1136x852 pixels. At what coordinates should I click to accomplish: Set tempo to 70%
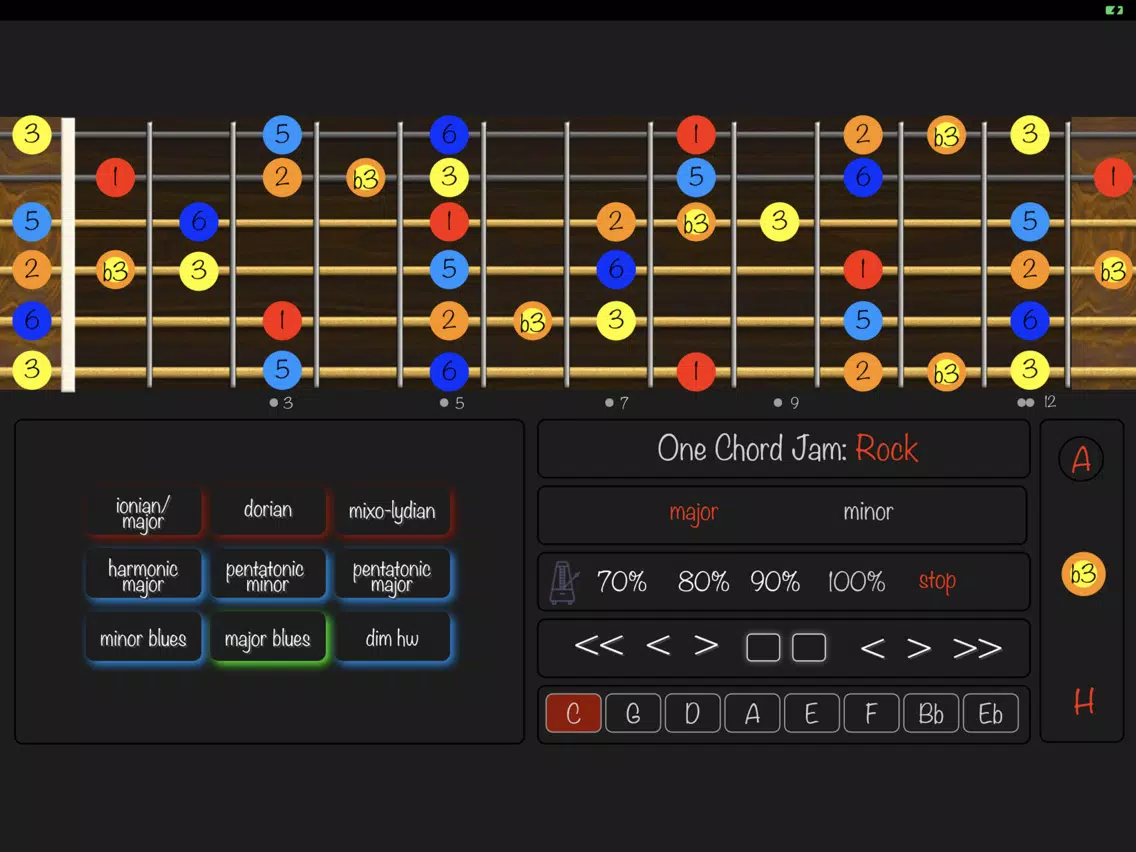pyautogui.click(x=622, y=581)
